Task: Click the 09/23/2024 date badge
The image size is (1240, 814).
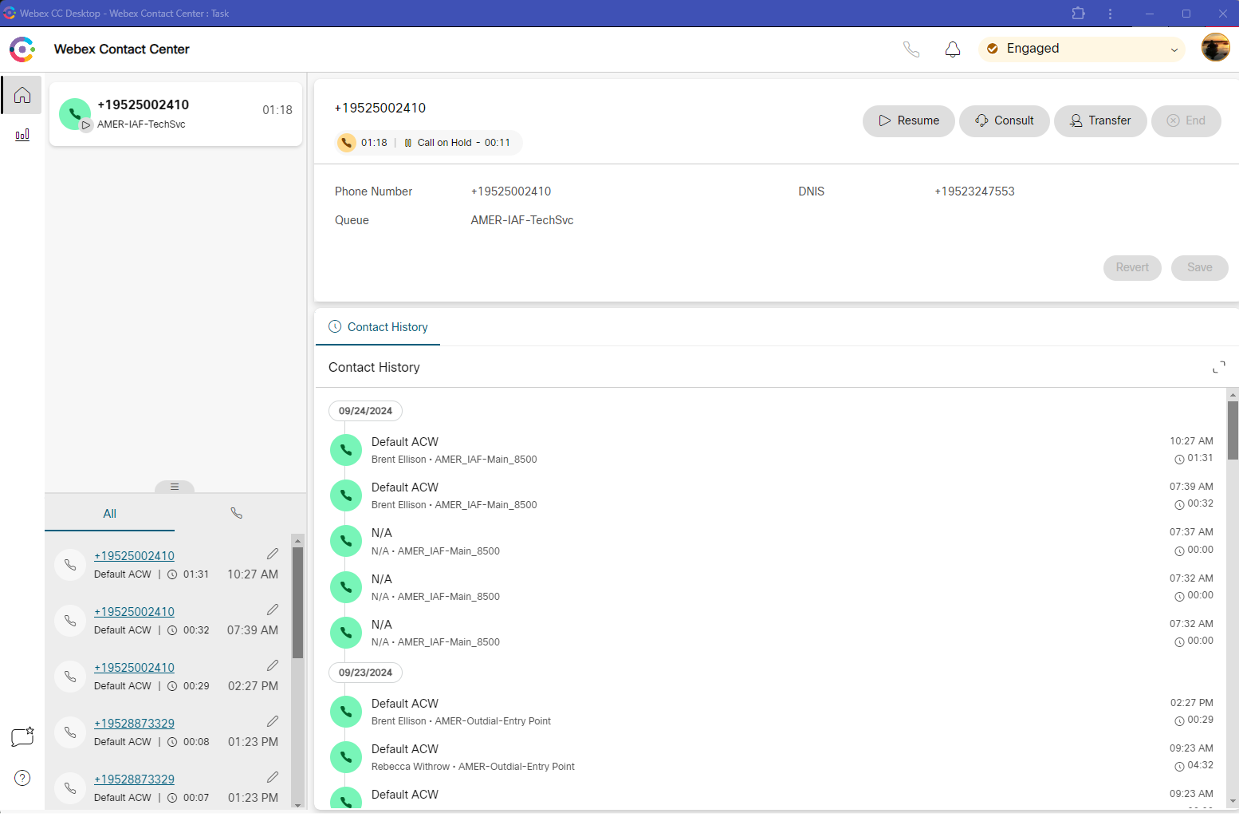Action: click(x=365, y=673)
